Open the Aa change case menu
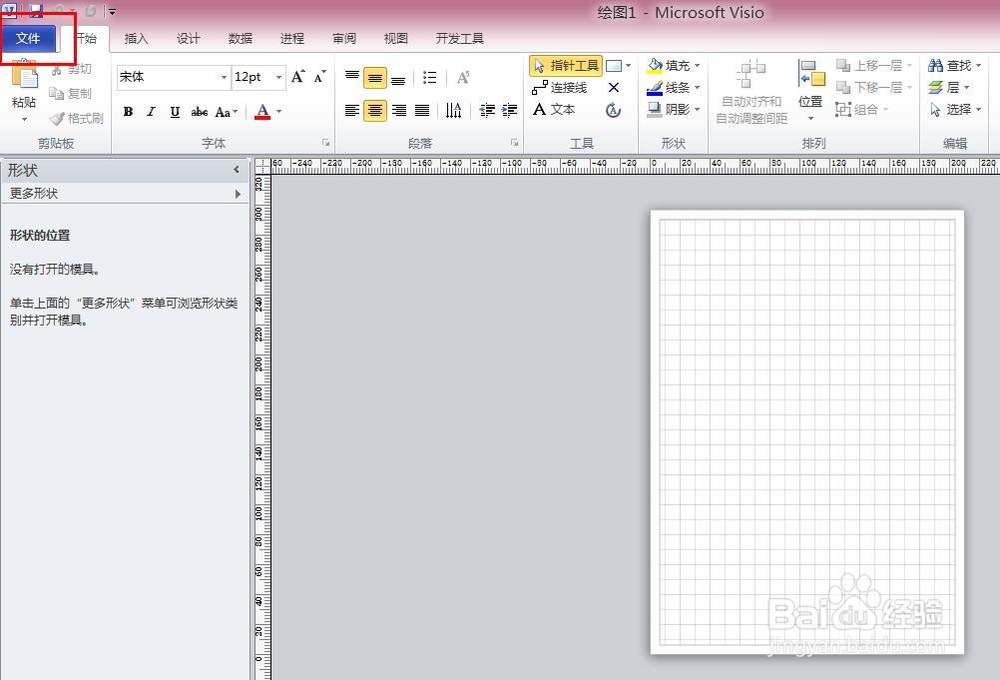Image resolution: width=1000 pixels, height=680 pixels. click(226, 112)
